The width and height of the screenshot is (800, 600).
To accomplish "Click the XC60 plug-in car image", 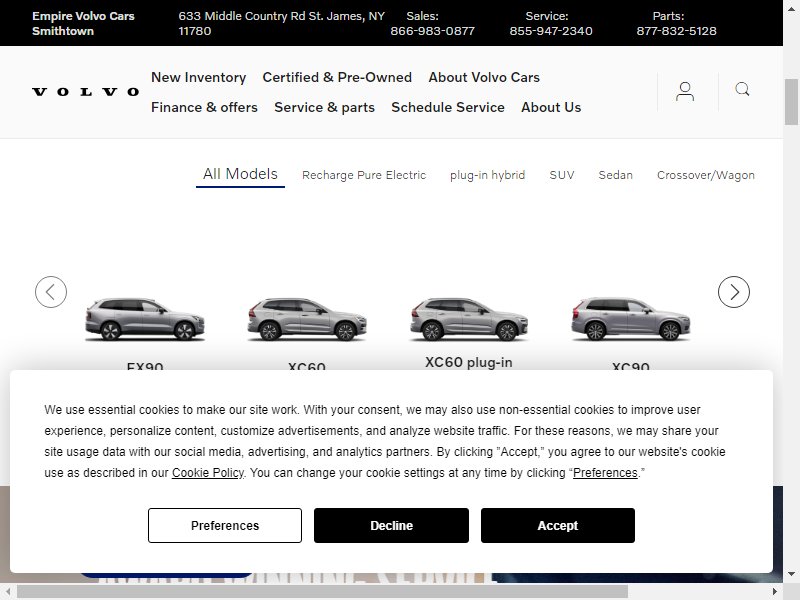I will click(x=469, y=319).
